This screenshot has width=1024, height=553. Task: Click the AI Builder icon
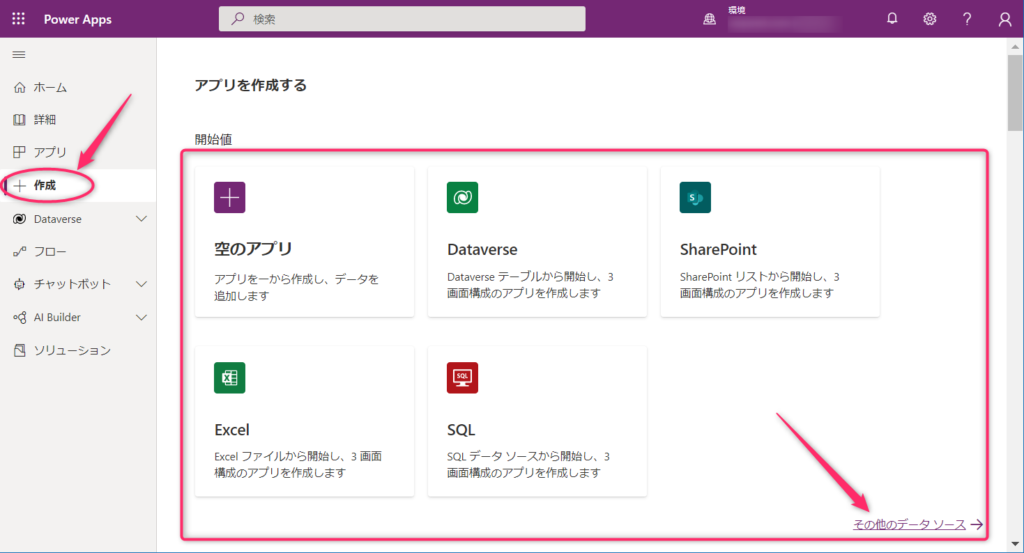(20, 317)
